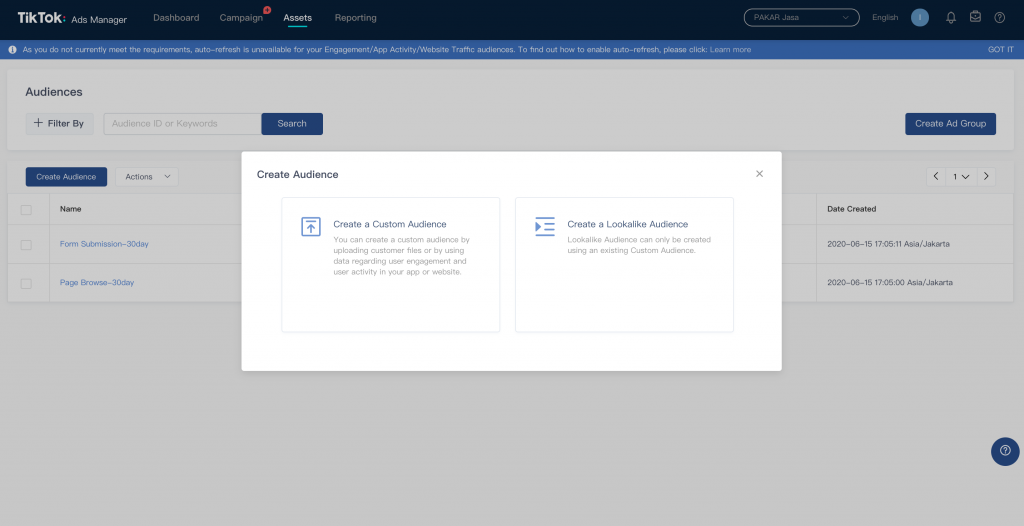
Task: Click the Create Audience button
Action: click(66, 177)
